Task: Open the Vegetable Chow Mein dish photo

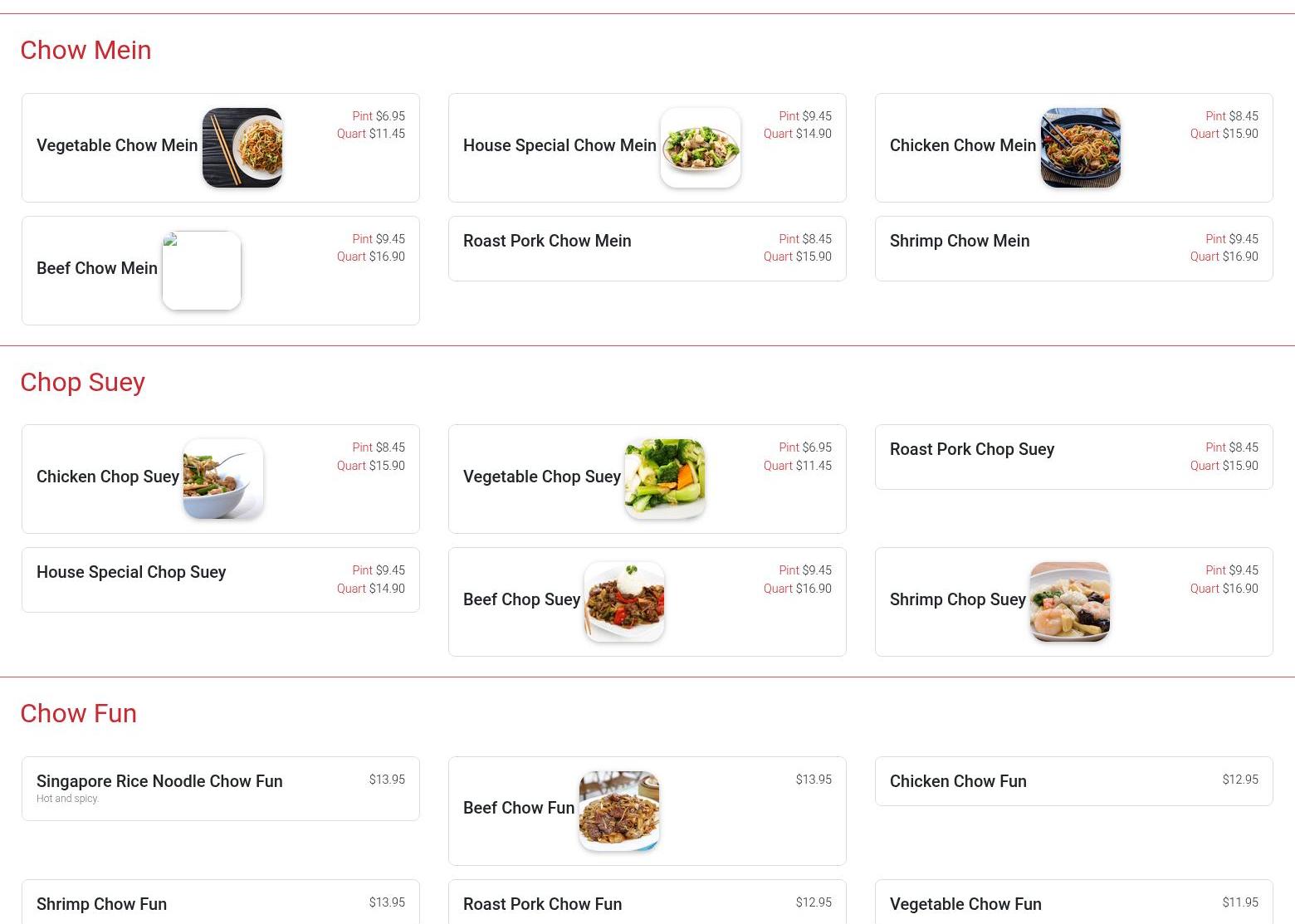Action: coord(242,148)
